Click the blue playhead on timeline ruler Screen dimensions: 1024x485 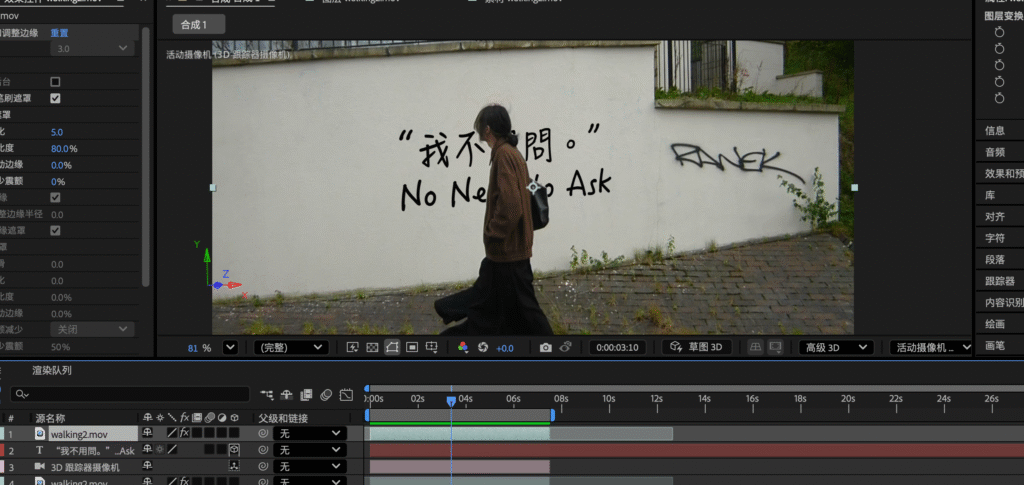point(451,400)
